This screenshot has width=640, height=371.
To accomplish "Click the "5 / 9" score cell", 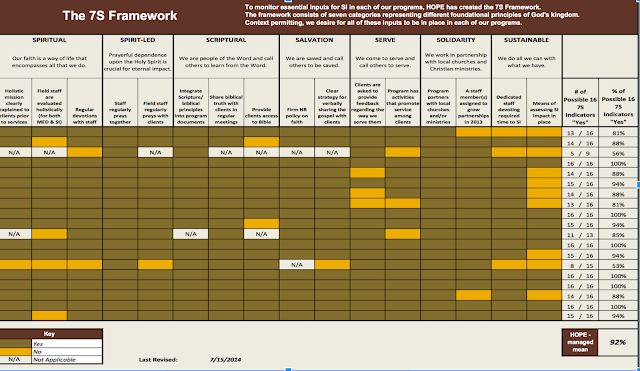I will pyautogui.click(x=580, y=153).
